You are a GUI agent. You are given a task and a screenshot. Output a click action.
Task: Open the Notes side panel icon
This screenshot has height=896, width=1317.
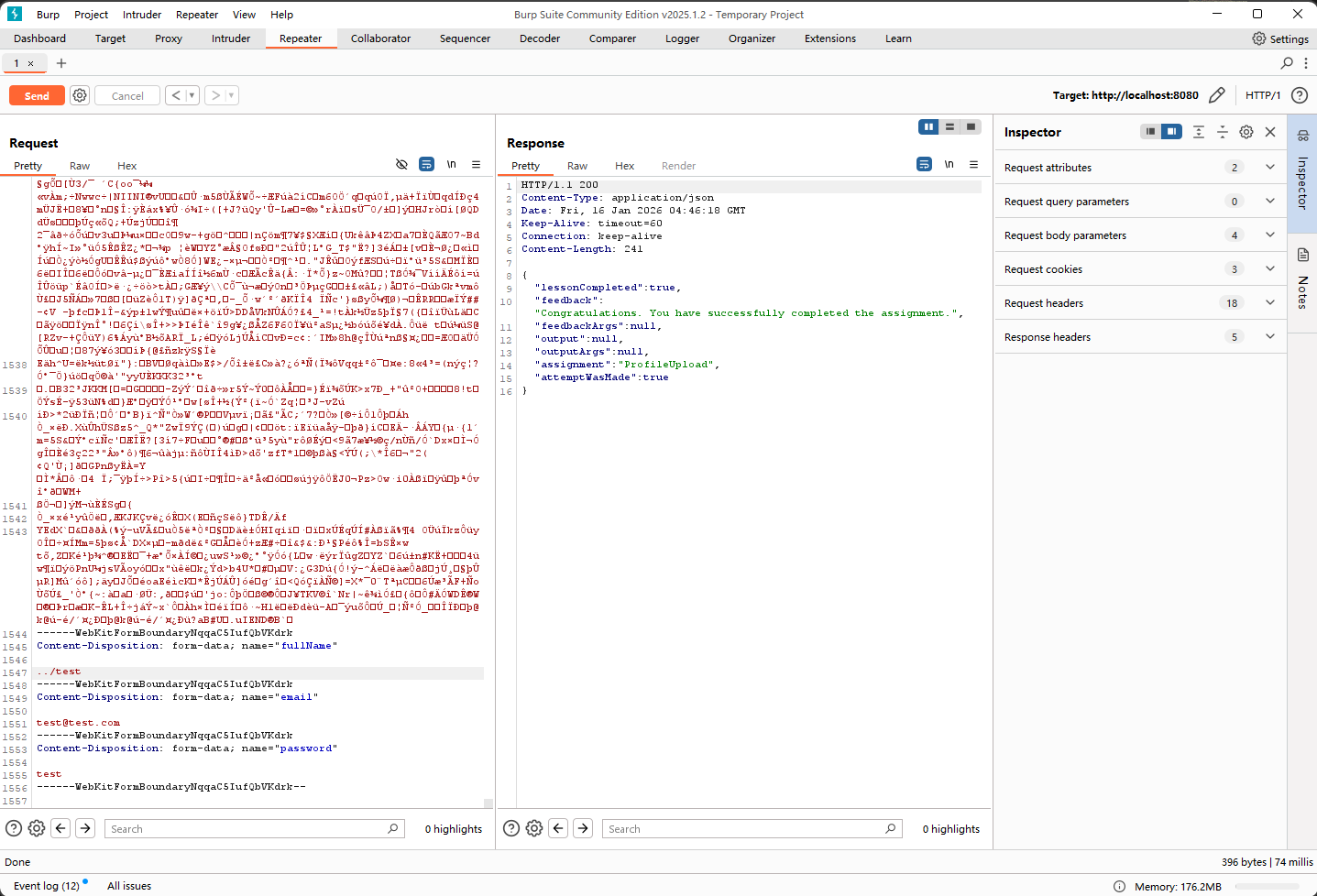(1302, 255)
